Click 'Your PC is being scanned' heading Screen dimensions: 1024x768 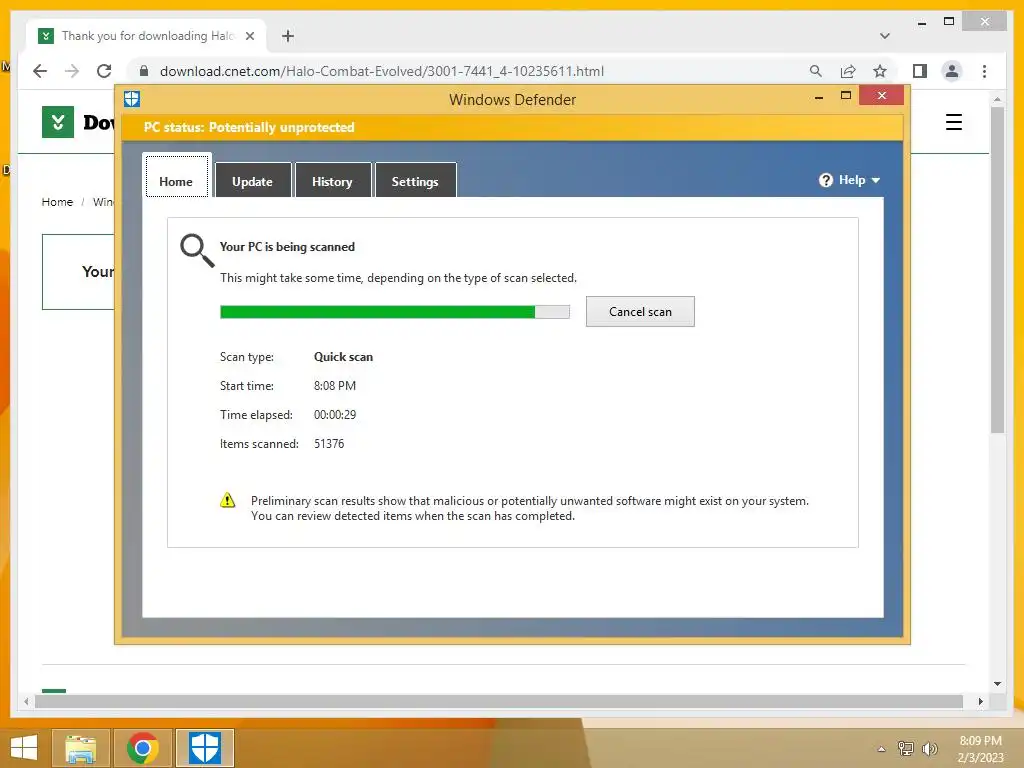coord(287,247)
